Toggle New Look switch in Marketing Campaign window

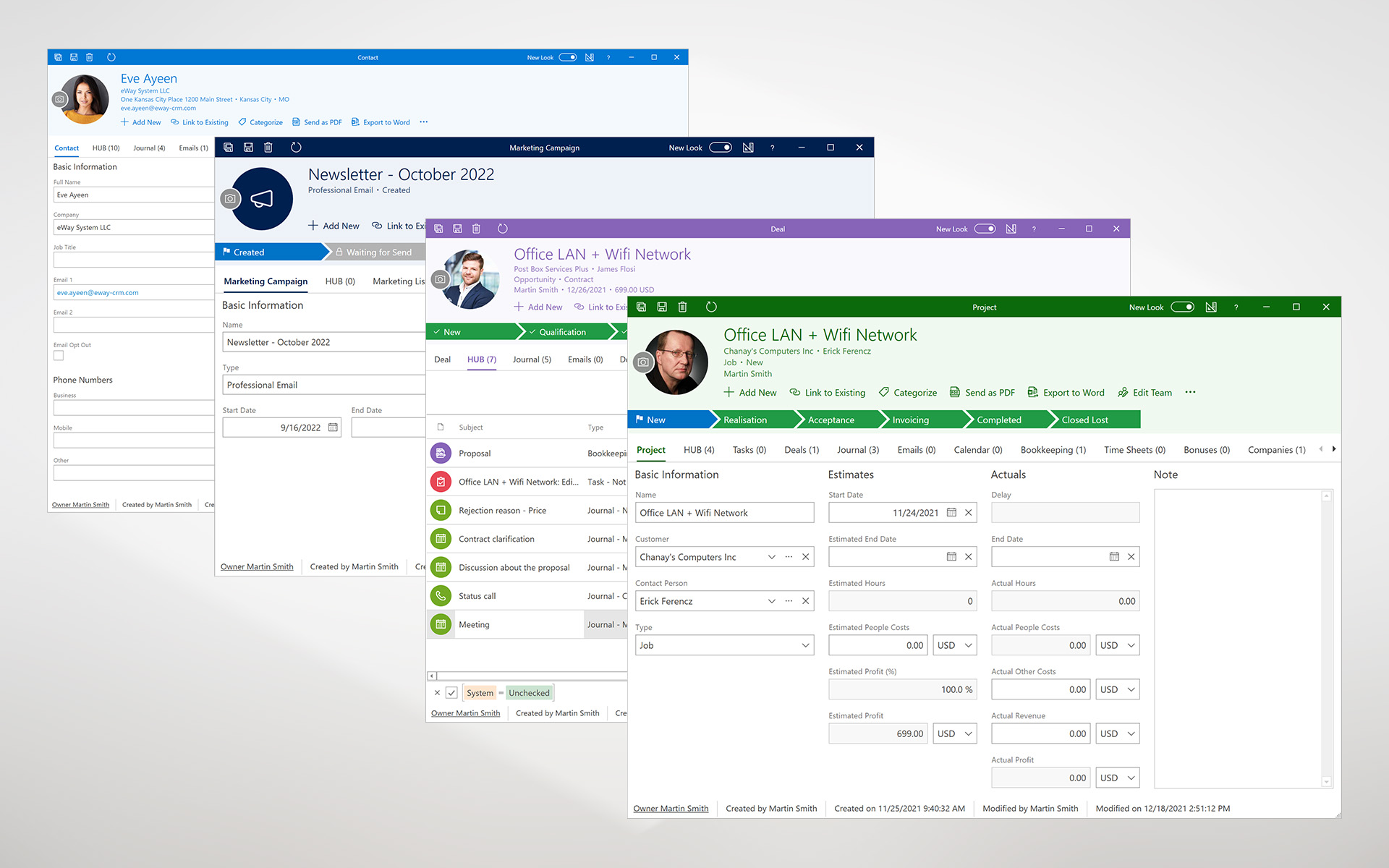[x=721, y=148]
